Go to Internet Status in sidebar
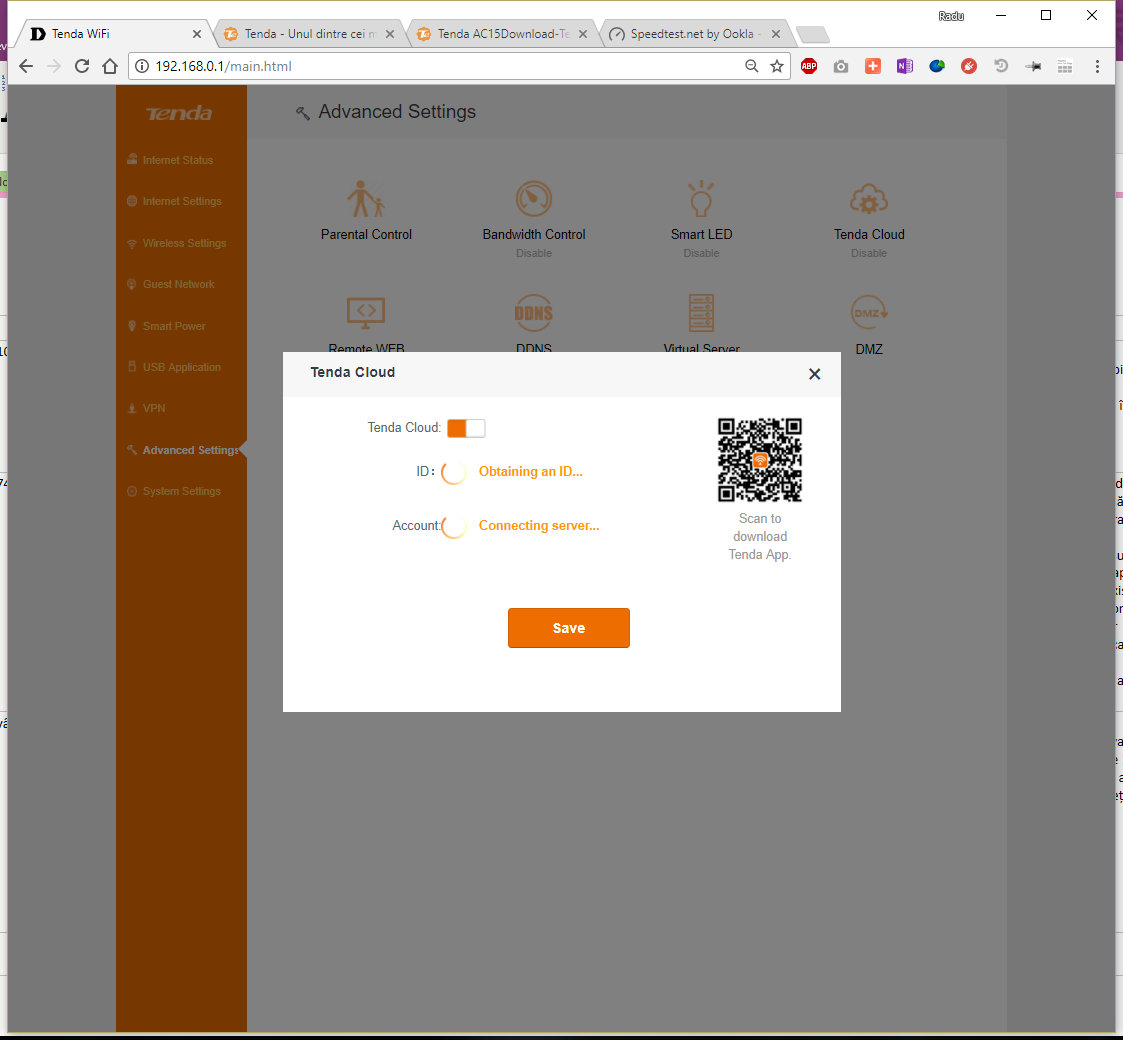This screenshot has width=1123, height=1040. pyautogui.click(x=178, y=160)
